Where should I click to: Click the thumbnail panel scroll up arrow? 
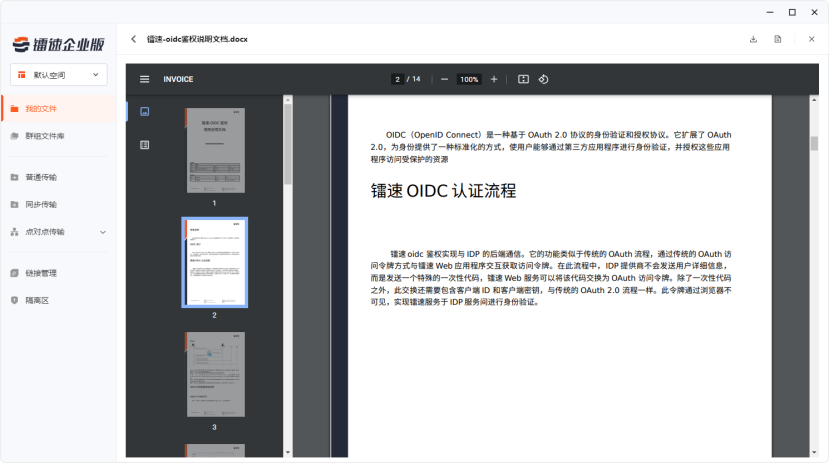tap(288, 99)
